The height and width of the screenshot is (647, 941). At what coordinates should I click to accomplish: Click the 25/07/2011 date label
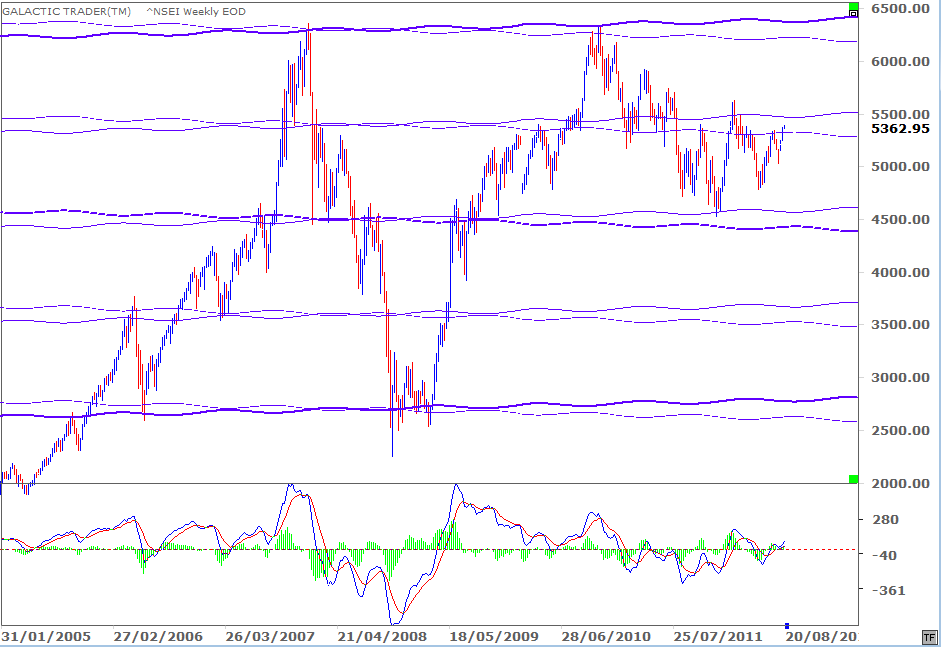click(718, 636)
